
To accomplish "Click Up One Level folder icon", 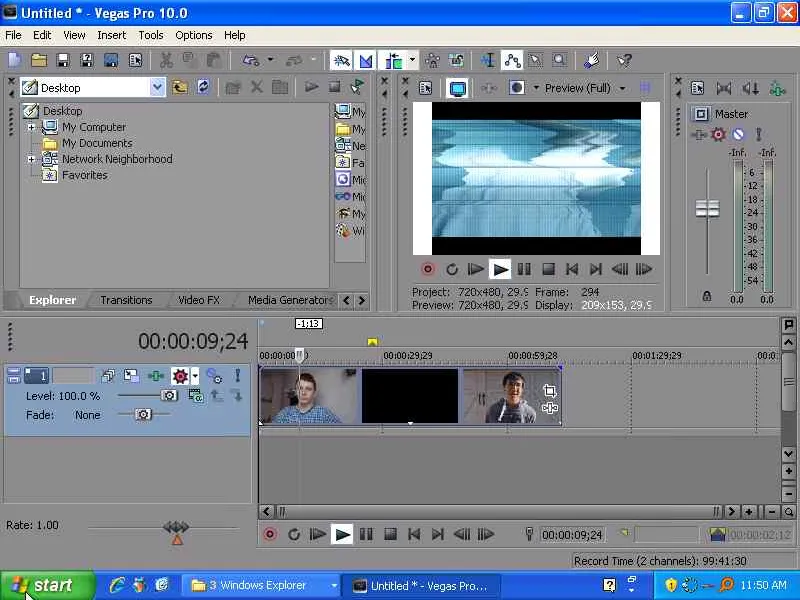I will (179, 88).
